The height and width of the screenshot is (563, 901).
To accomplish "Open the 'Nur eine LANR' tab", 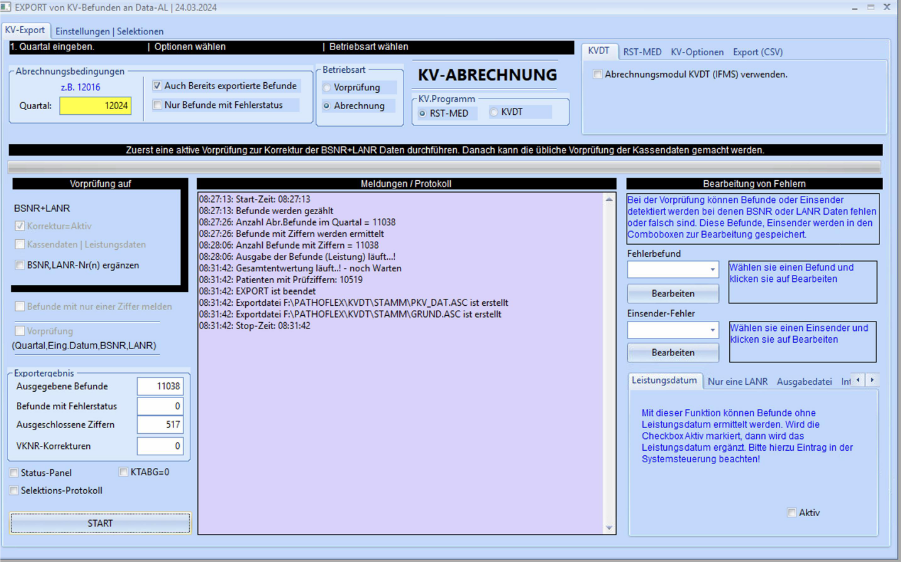I will 737,381.
